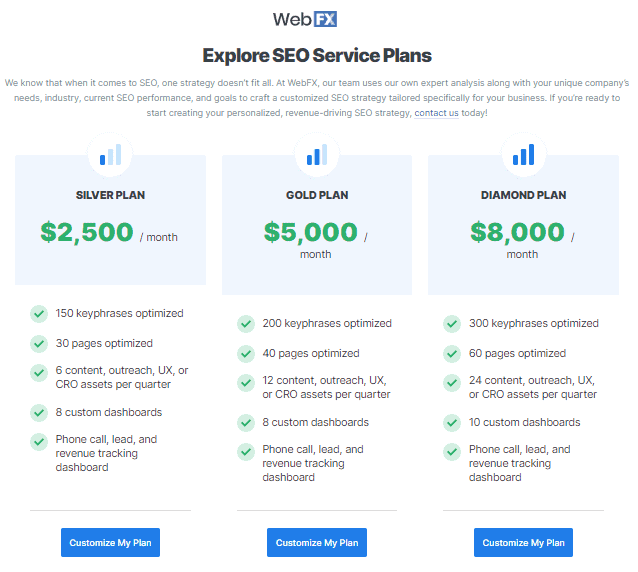Click the checkmark beside 24 content, outreach assets
The width and height of the screenshot is (638, 572).
(452, 382)
